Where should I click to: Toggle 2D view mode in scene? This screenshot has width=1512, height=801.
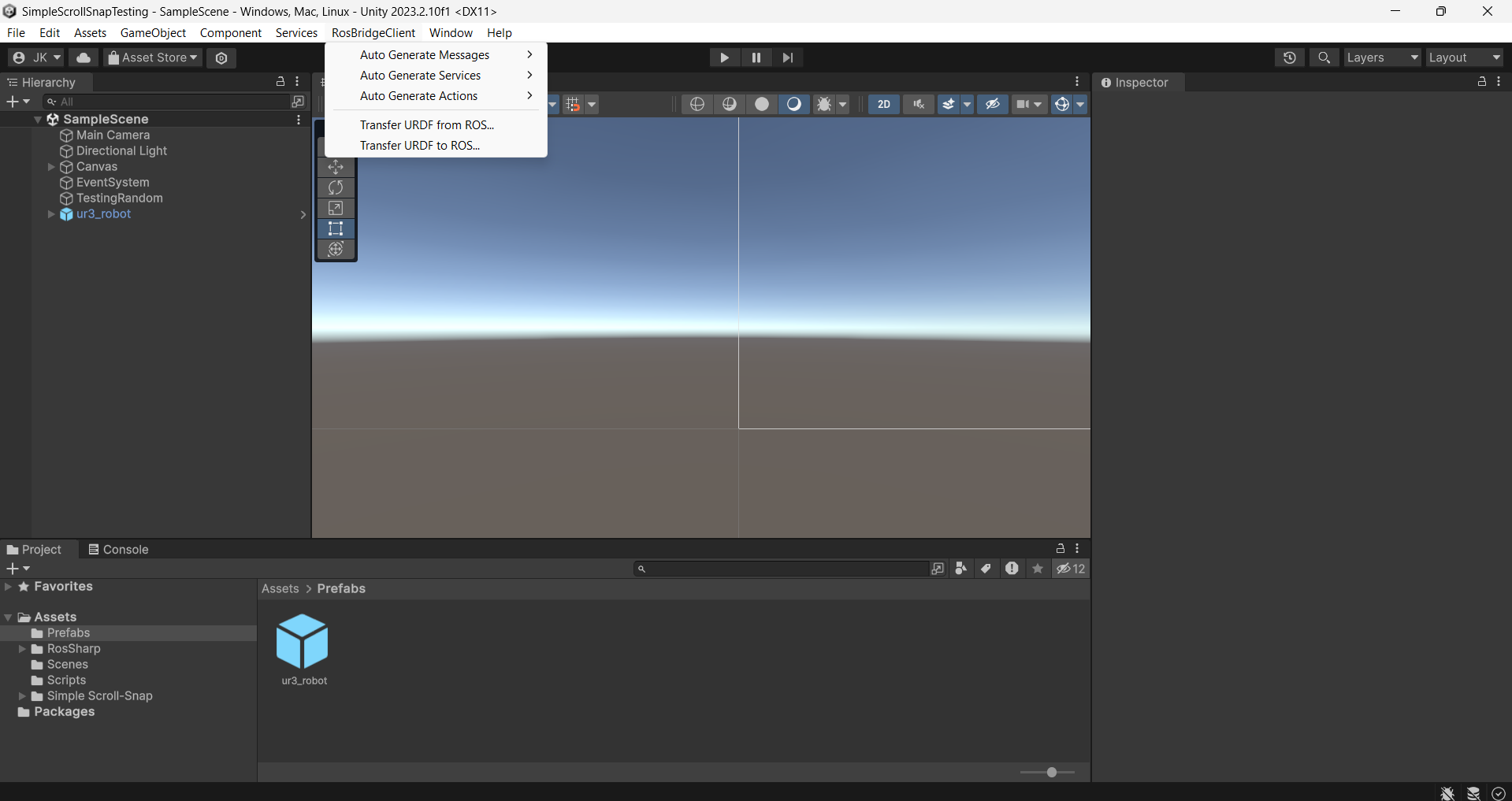point(883,104)
